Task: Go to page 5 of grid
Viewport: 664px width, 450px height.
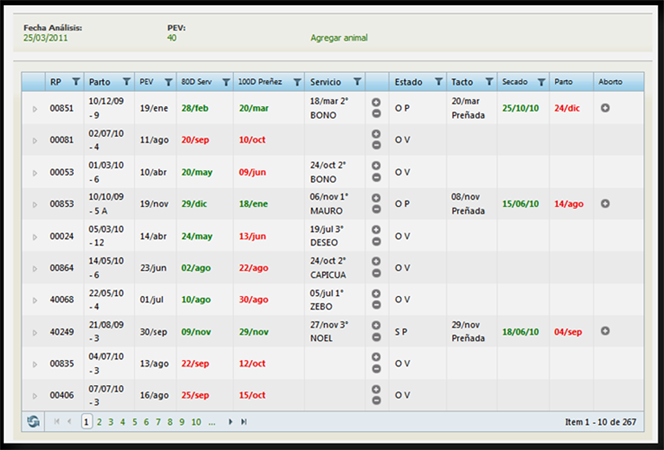Action: coord(135,422)
